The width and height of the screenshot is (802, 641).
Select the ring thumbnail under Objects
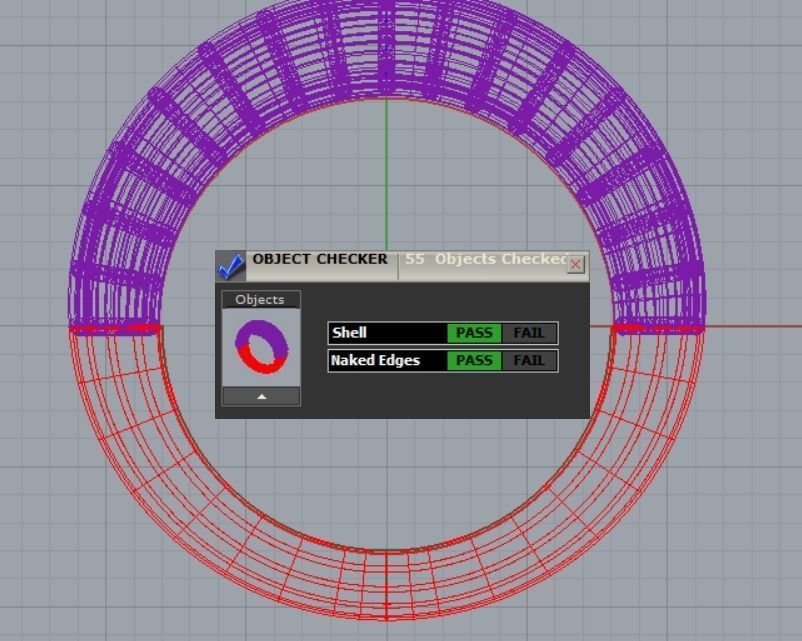point(261,347)
